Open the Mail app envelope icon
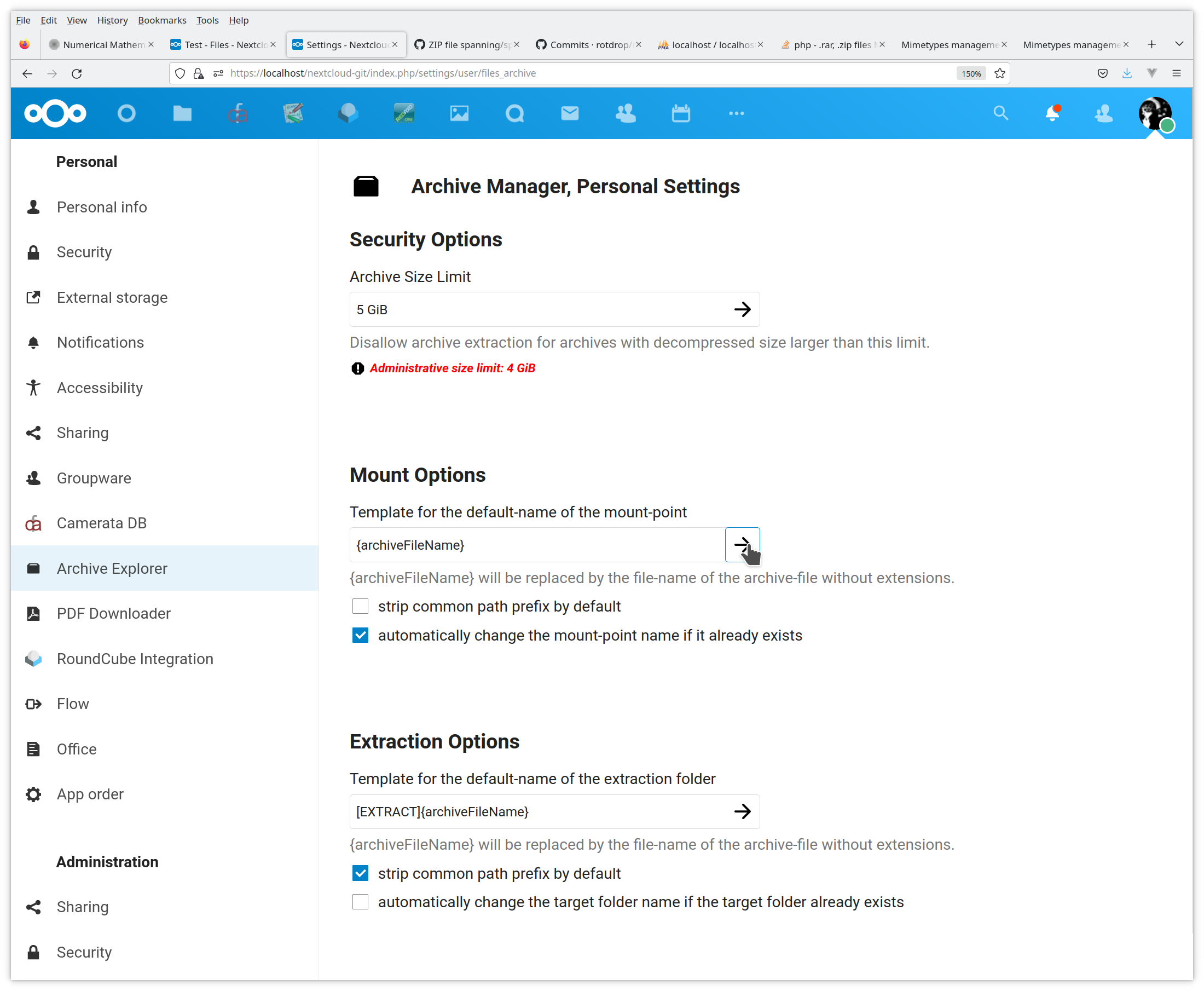Screen dimensions: 1204x991 click(570, 113)
